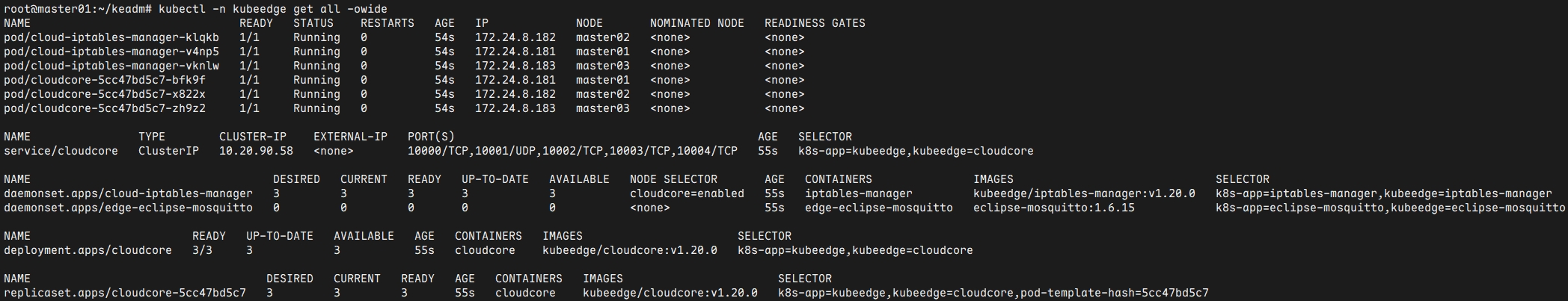
Task: Select pod/cloudcore-5cc47bd5c7-bfk9f name
Action: tap(105, 80)
